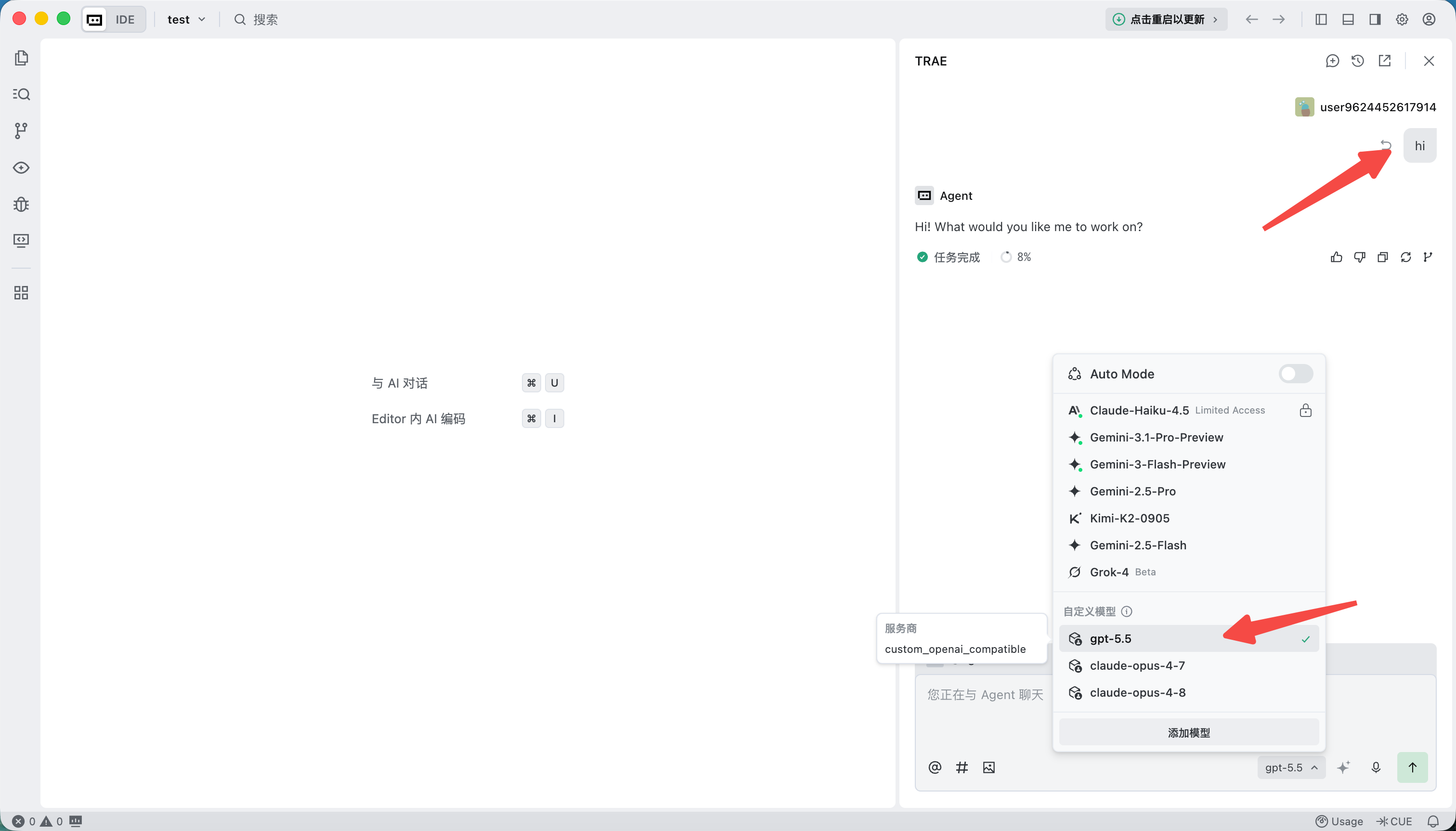The height and width of the screenshot is (831, 1456).
Task: Send the chat message
Action: click(1413, 767)
